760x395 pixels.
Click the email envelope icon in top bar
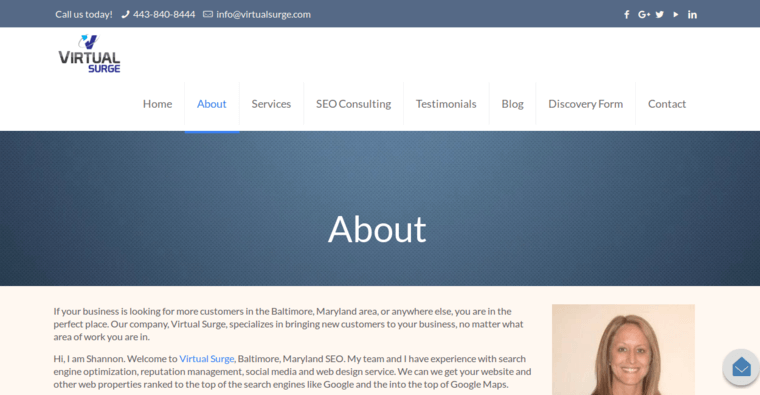(208, 15)
